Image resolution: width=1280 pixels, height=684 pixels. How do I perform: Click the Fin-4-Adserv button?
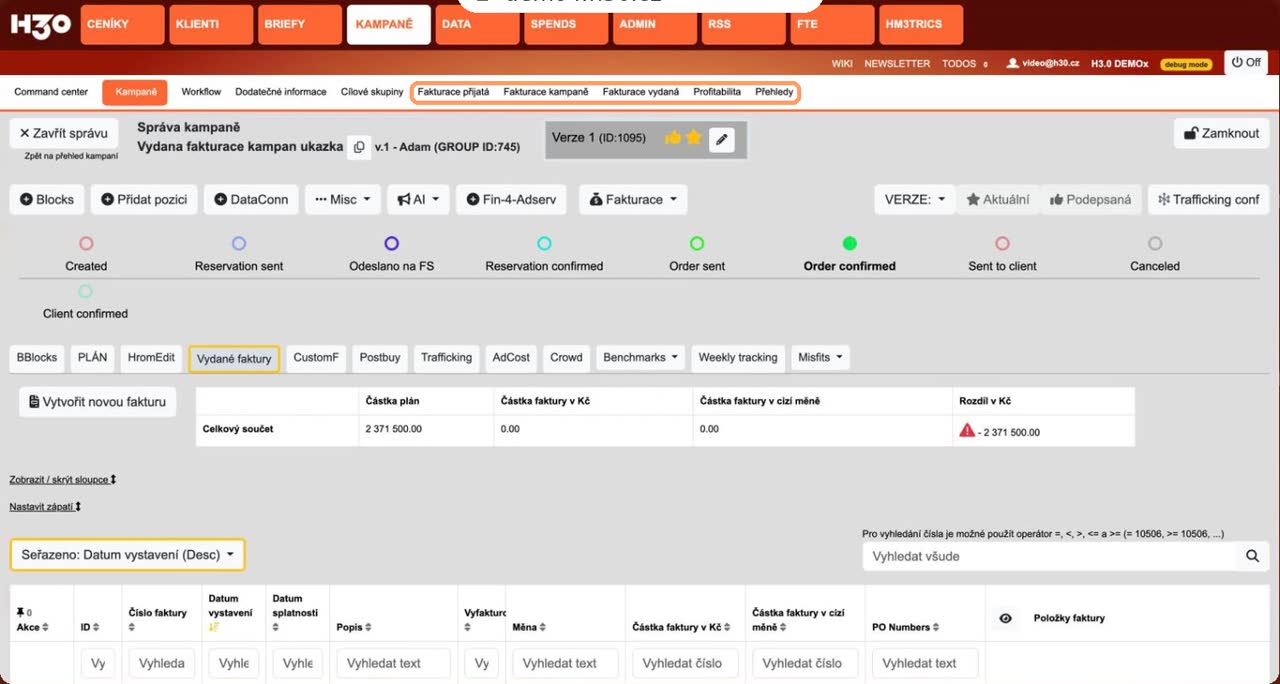click(x=512, y=199)
